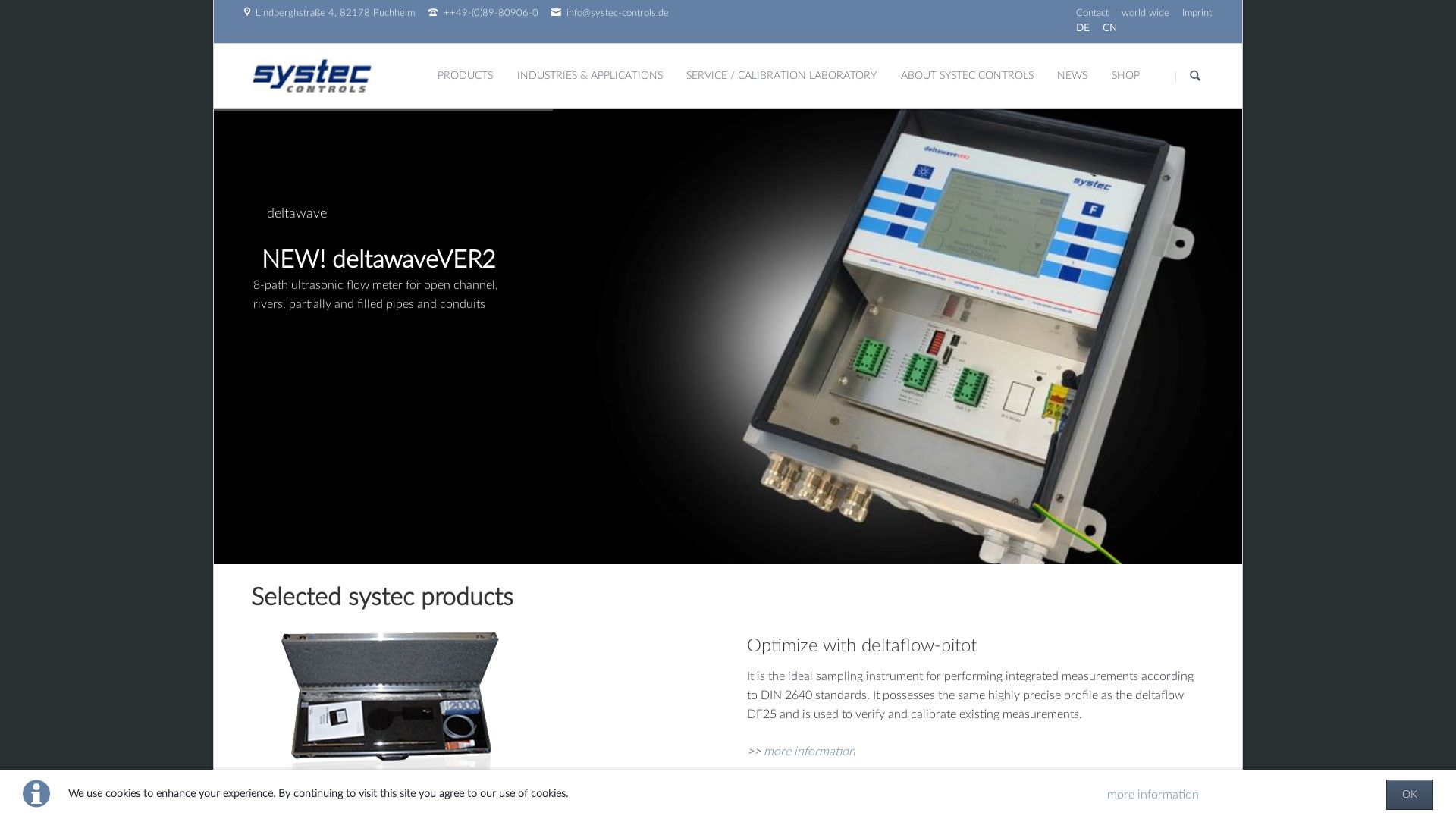Click the Selected systec products heading
Viewport: 1456px width, 819px height.
click(382, 598)
